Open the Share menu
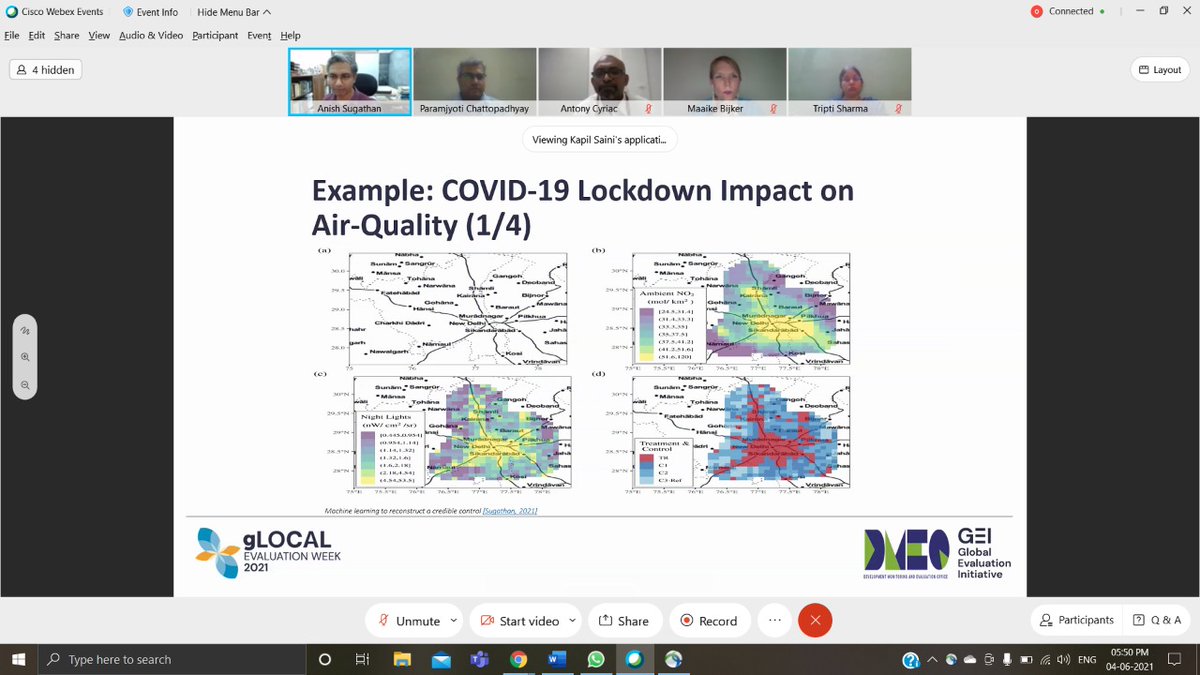The width and height of the screenshot is (1200, 675). [x=67, y=35]
